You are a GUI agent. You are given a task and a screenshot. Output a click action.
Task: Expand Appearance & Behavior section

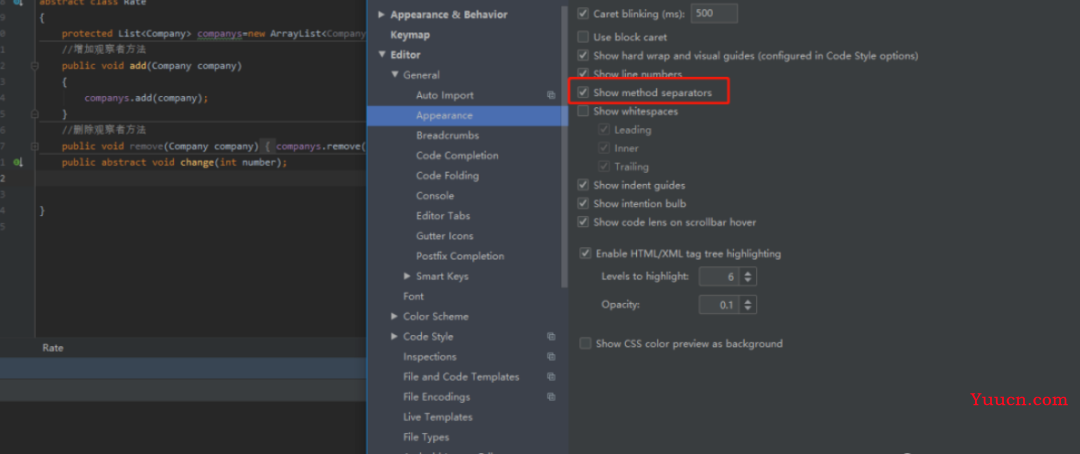[382, 14]
